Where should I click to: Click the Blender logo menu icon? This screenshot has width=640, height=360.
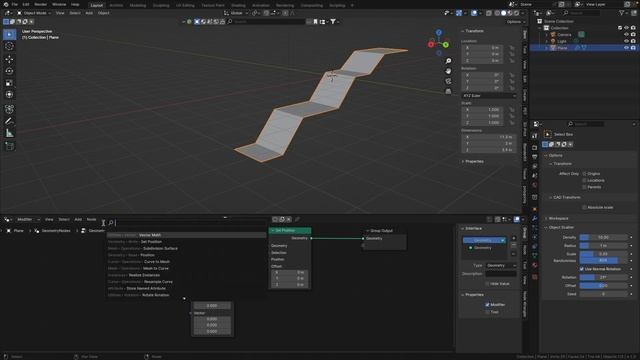point(5,4)
